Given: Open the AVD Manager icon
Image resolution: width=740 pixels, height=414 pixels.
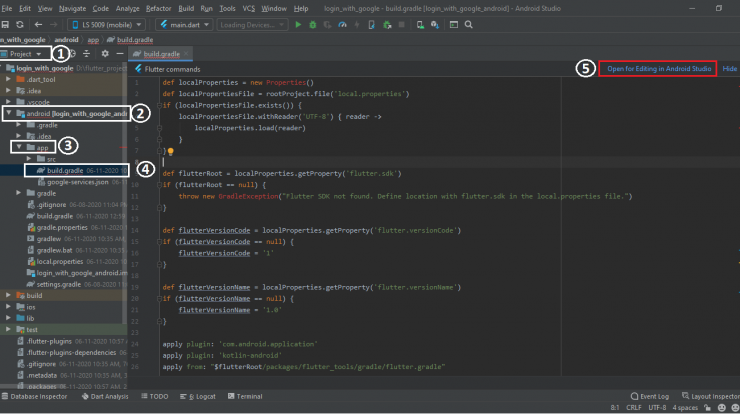Looking at the screenshot, I should [x=420, y=25].
